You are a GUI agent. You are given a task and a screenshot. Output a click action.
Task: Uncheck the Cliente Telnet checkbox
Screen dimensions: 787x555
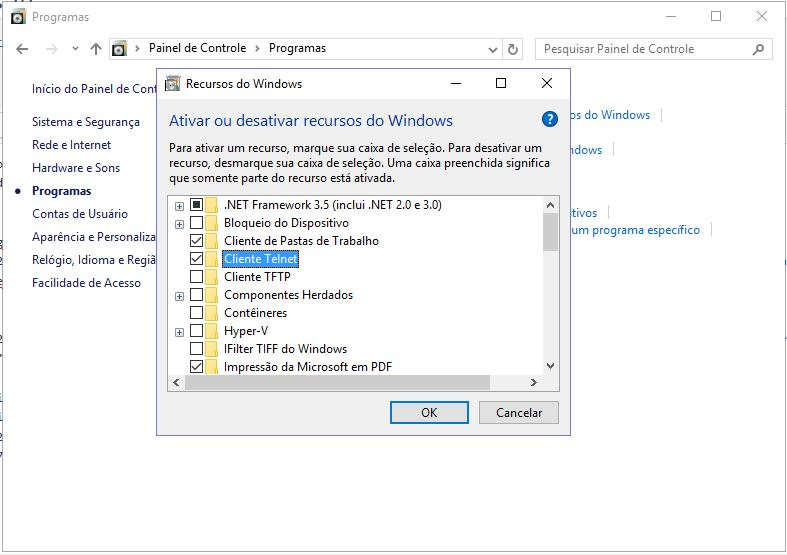tap(196, 259)
